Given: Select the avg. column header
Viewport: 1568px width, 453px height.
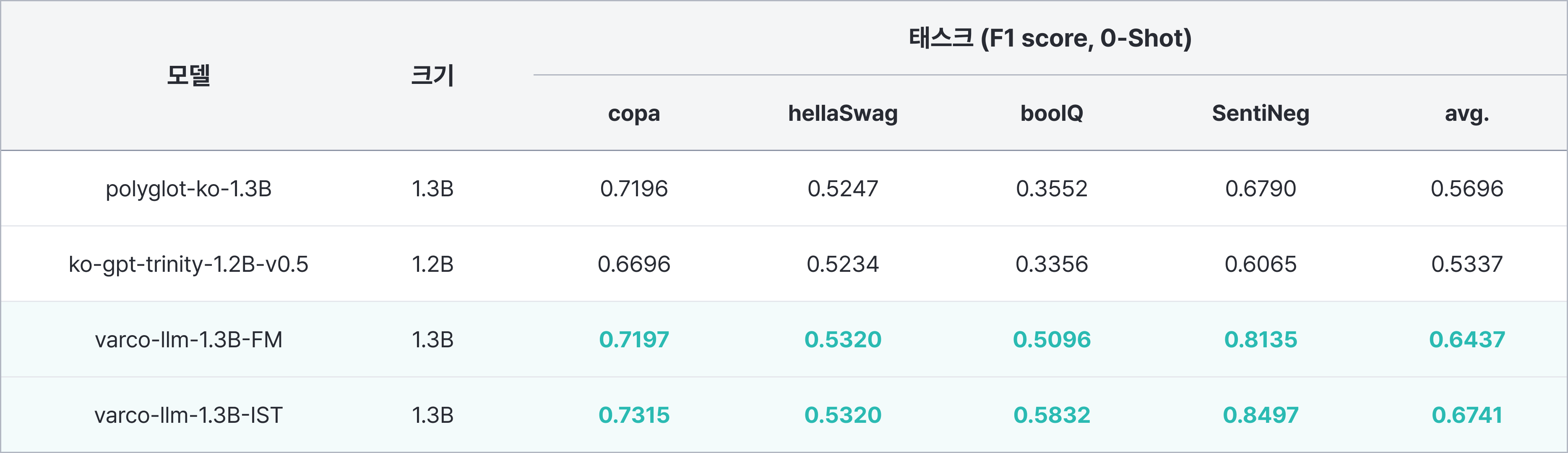Looking at the screenshot, I should point(1466,113).
